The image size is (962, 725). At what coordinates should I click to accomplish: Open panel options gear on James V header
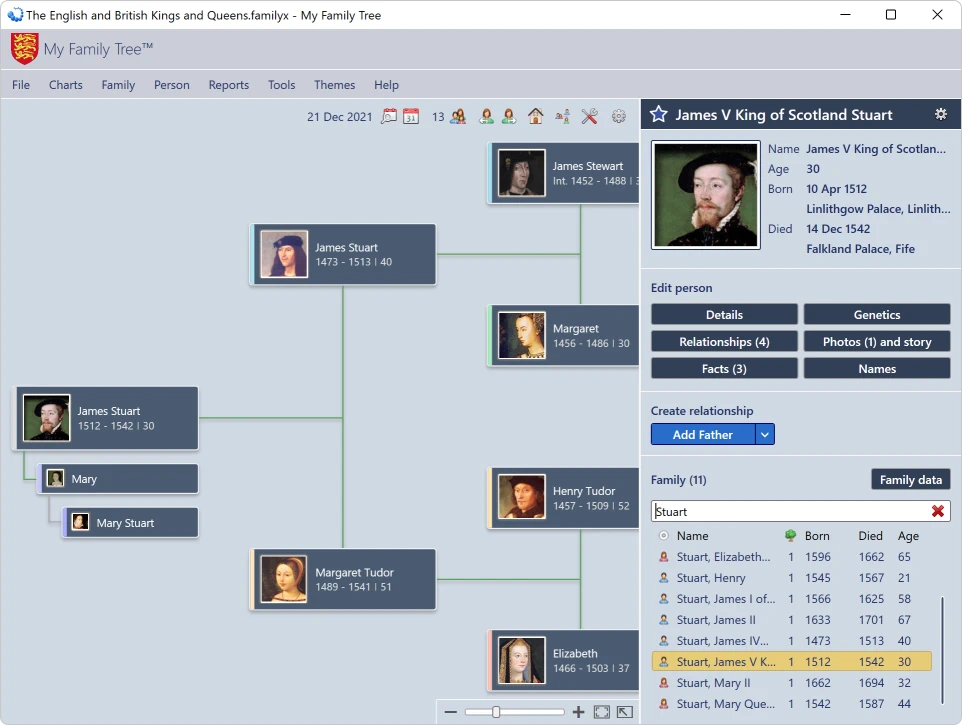click(940, 114)
